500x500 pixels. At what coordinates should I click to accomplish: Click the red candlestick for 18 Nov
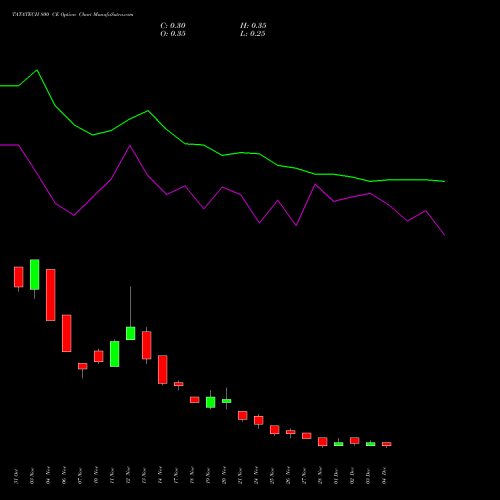click(195, 400)
